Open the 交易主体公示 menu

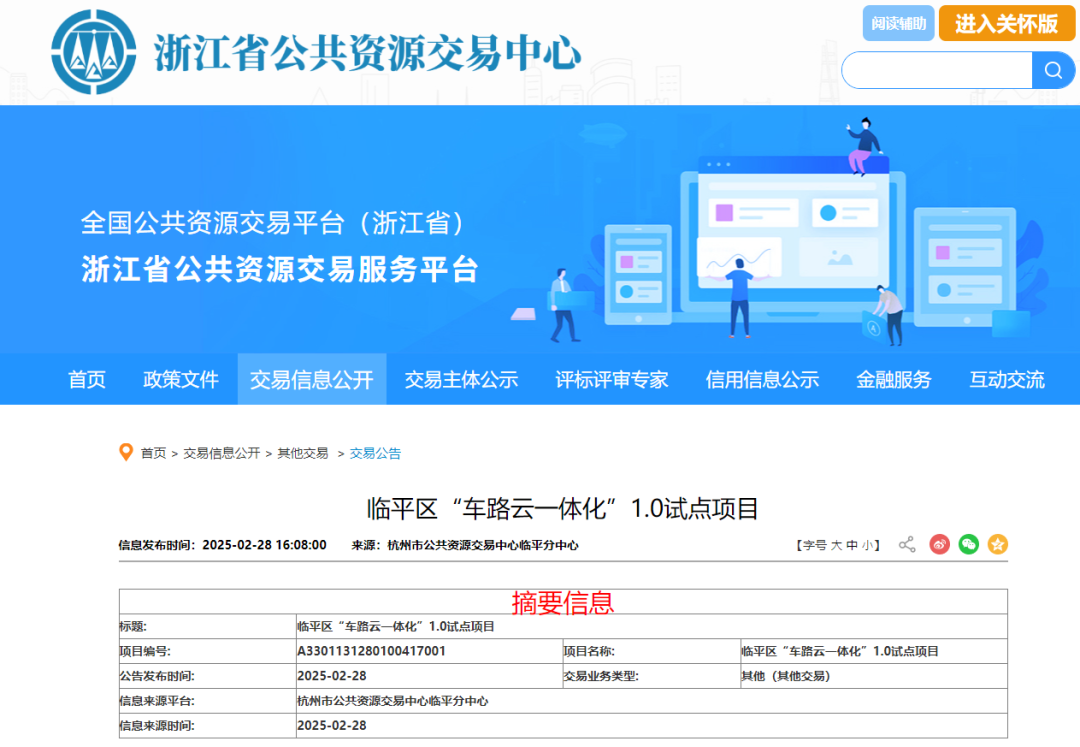coord(461,380)
